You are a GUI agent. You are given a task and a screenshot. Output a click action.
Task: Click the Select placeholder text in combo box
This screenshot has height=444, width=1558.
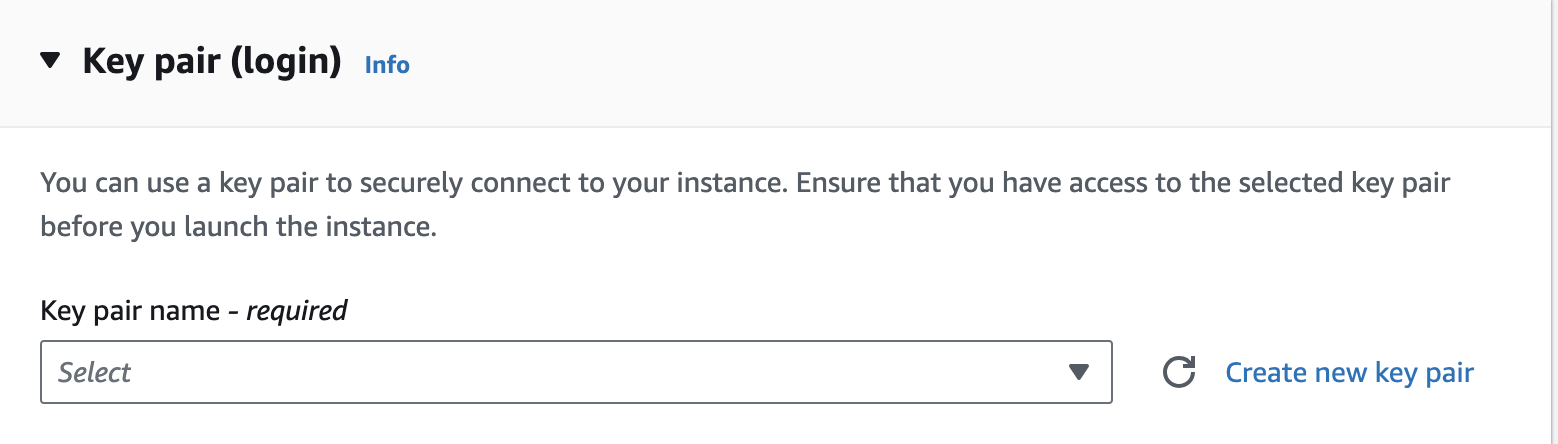[95, 373]
